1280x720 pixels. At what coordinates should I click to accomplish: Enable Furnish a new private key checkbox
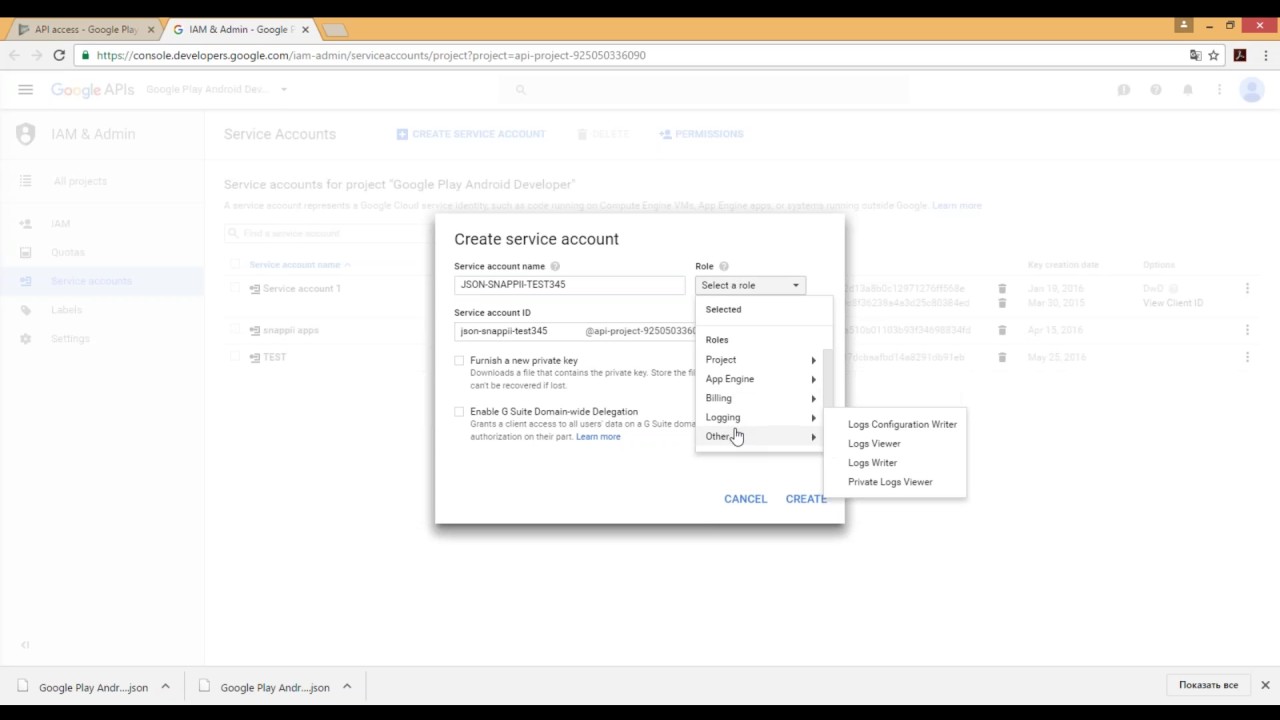460,361
